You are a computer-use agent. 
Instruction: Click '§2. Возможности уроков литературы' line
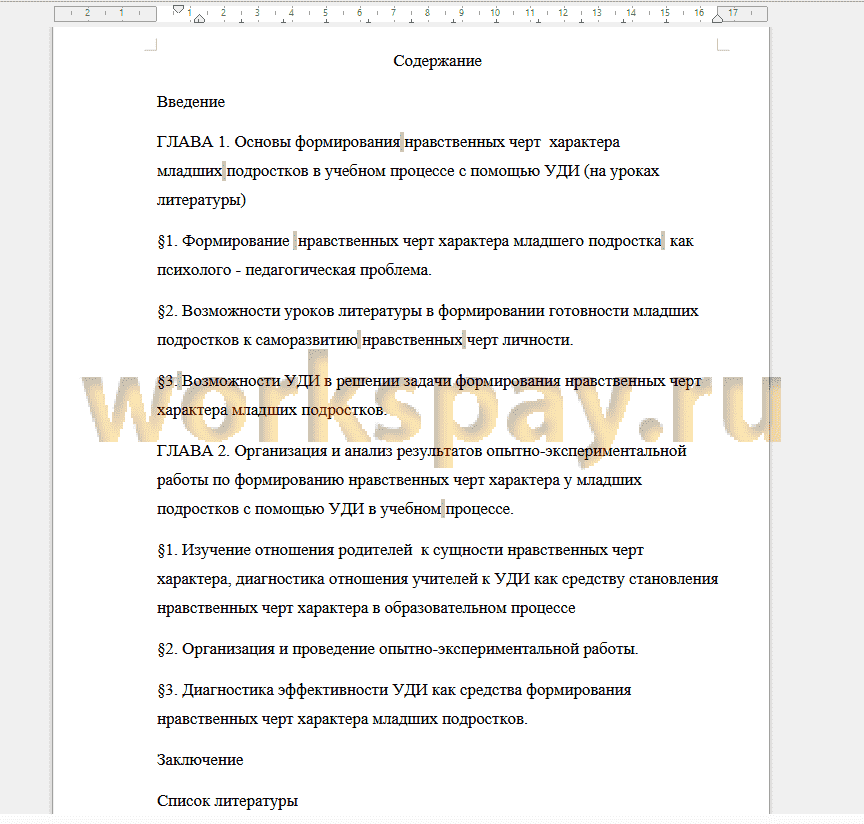[x=428, y=311]
